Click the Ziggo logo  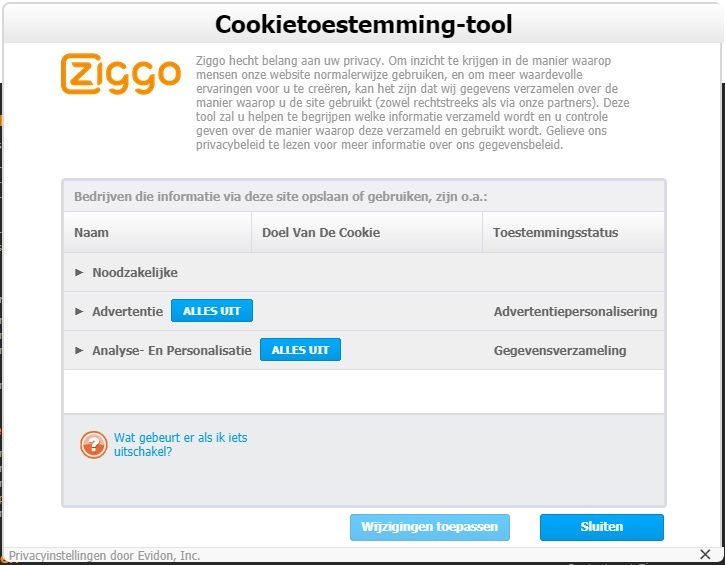pyautogui.click(x=120, y=74)
